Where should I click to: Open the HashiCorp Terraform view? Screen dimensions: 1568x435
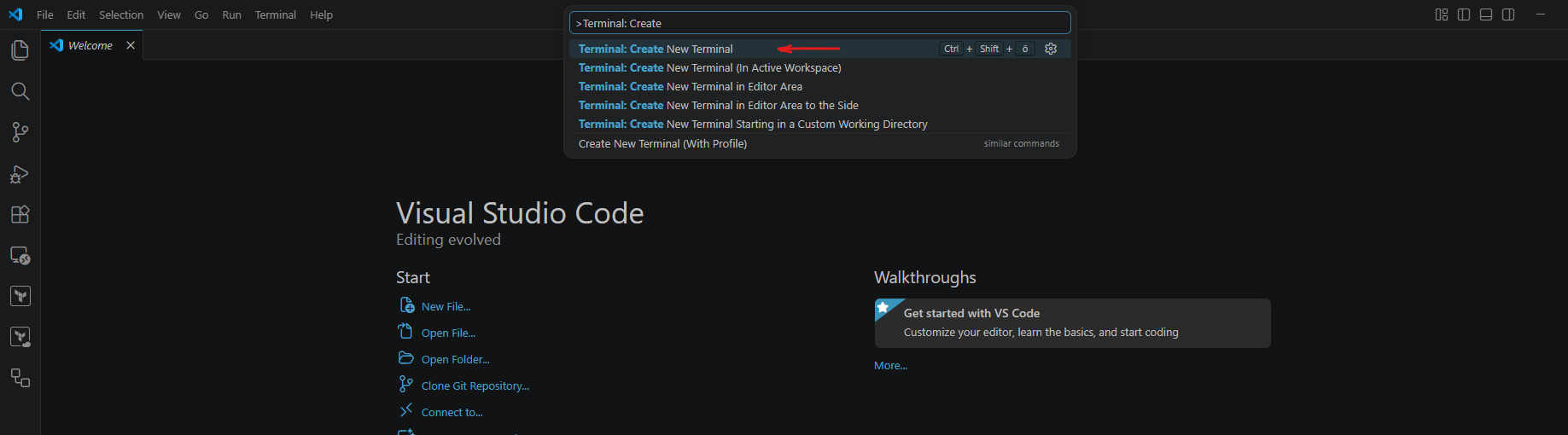pyautogui.click(x=20, y=296)
